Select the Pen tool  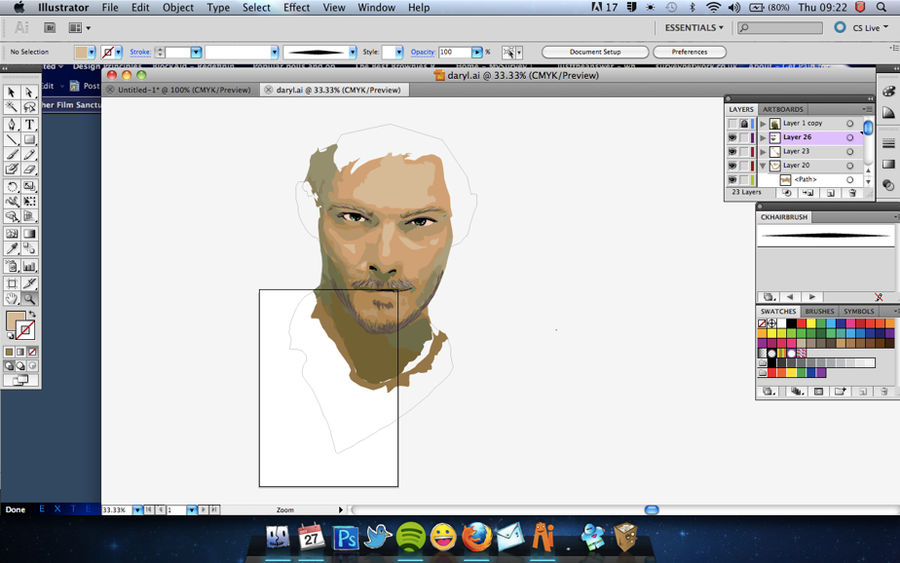tap(11, 124)
